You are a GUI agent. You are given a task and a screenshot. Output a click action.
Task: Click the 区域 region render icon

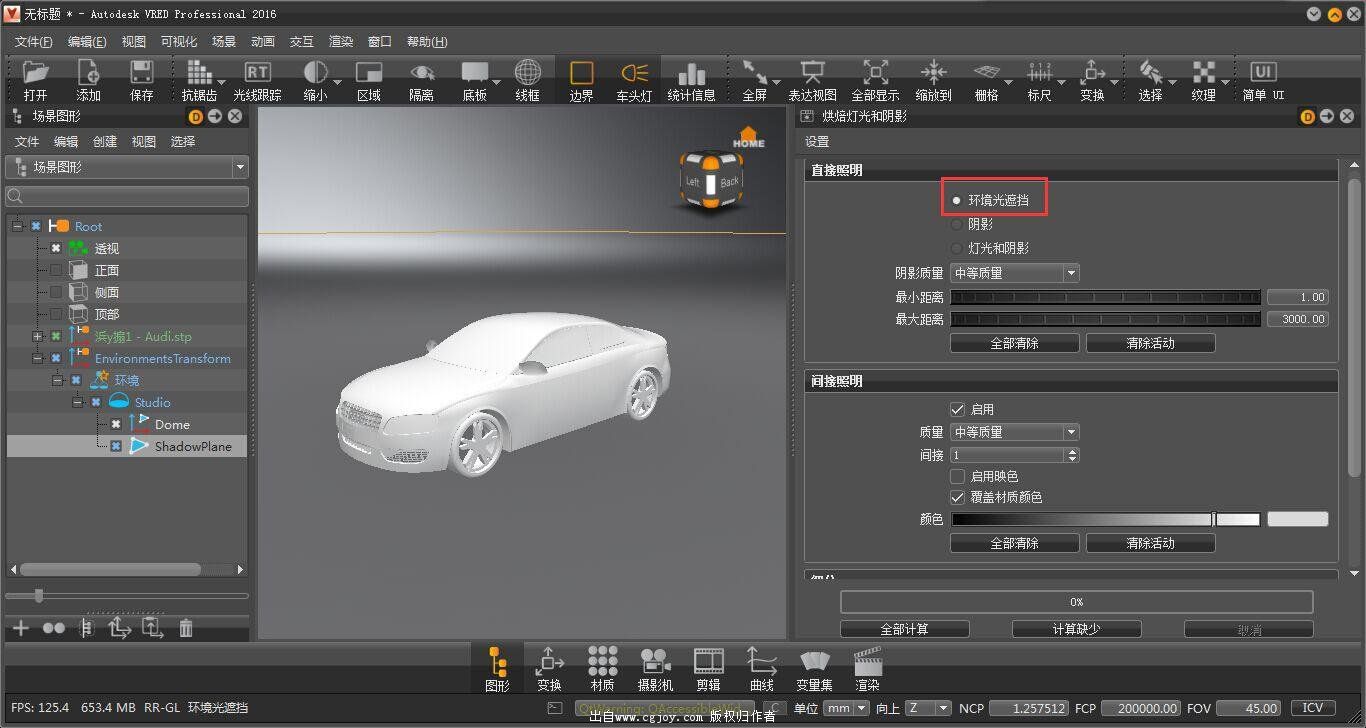[369, 73]
